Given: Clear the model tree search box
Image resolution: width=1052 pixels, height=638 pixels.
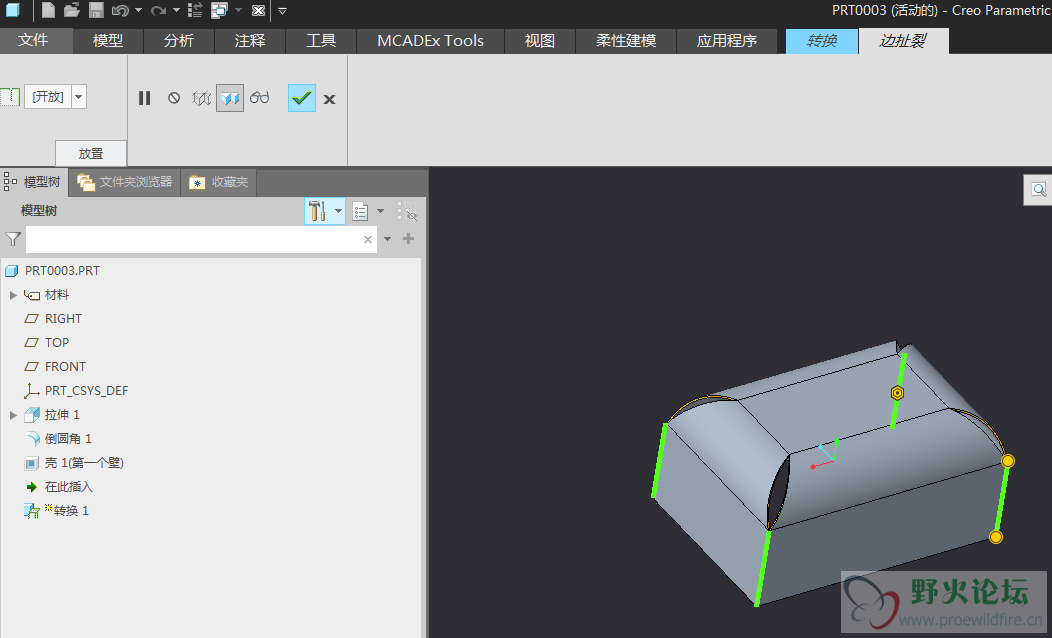Looking at the screenshot, I should pos(368,240).
